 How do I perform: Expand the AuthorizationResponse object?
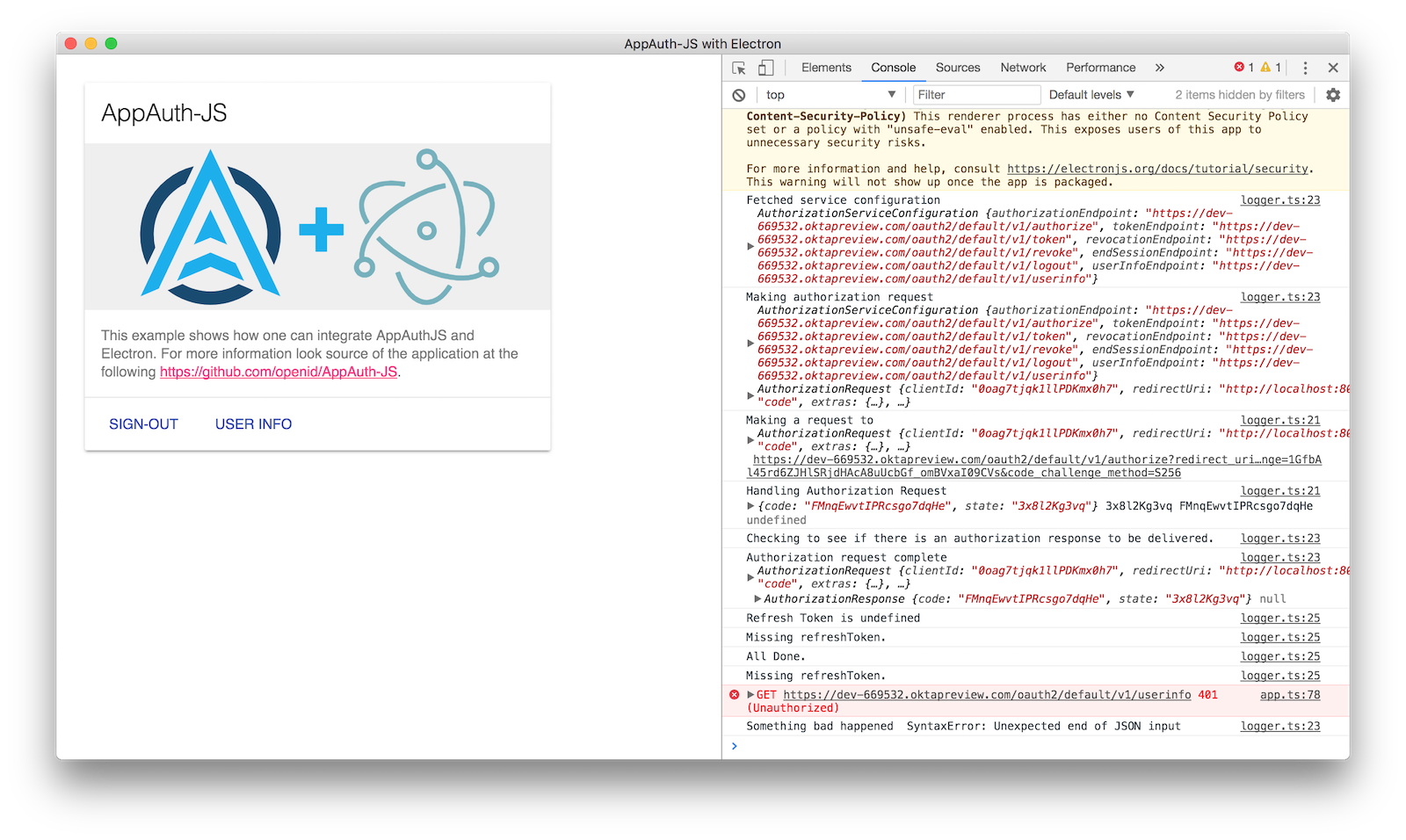(x=757, y=599)
